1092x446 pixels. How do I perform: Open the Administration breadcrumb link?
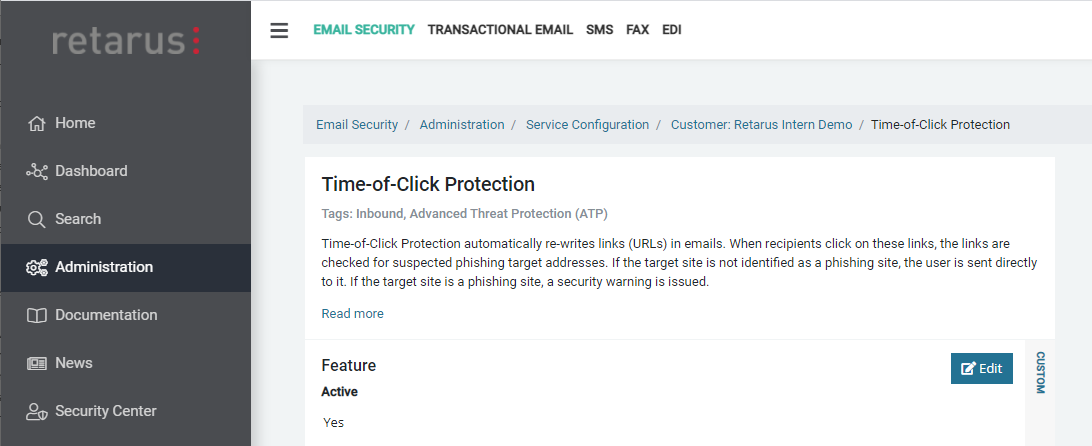[462, 125]
